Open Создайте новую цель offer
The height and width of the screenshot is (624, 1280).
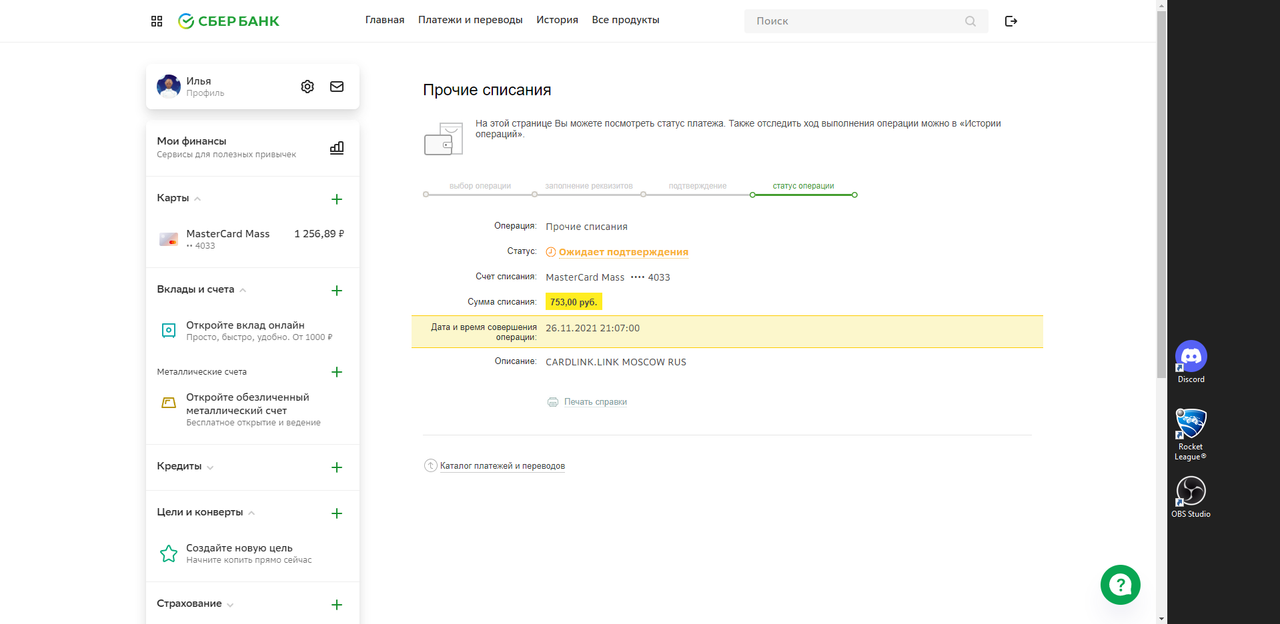[x=249, y=553]
